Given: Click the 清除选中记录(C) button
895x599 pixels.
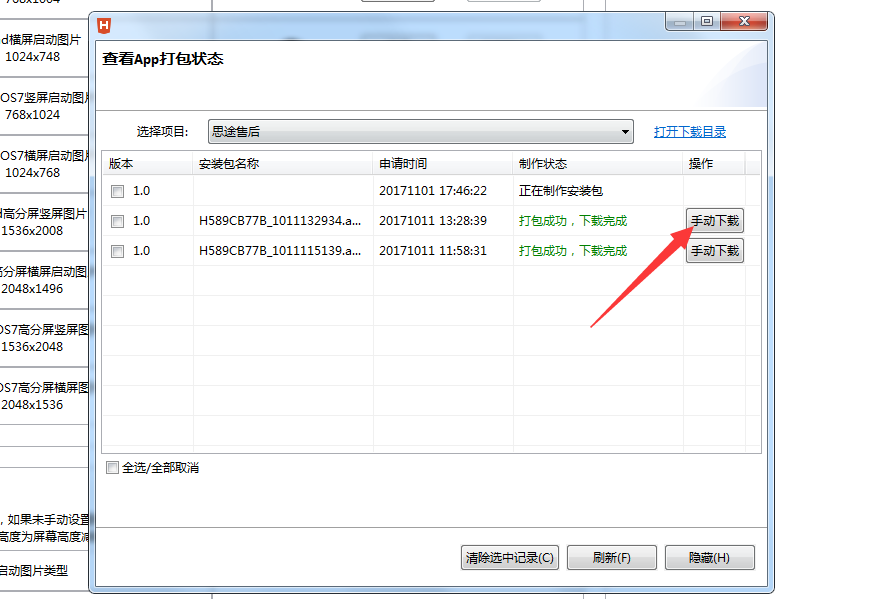Looking at the screenshot, I should pos(510,557).
